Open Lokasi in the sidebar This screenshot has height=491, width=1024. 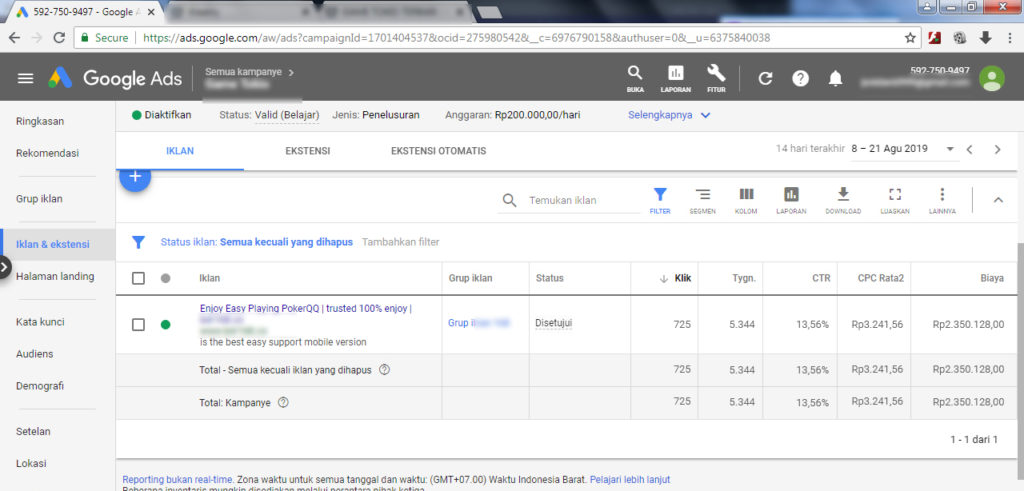[31, 464]
